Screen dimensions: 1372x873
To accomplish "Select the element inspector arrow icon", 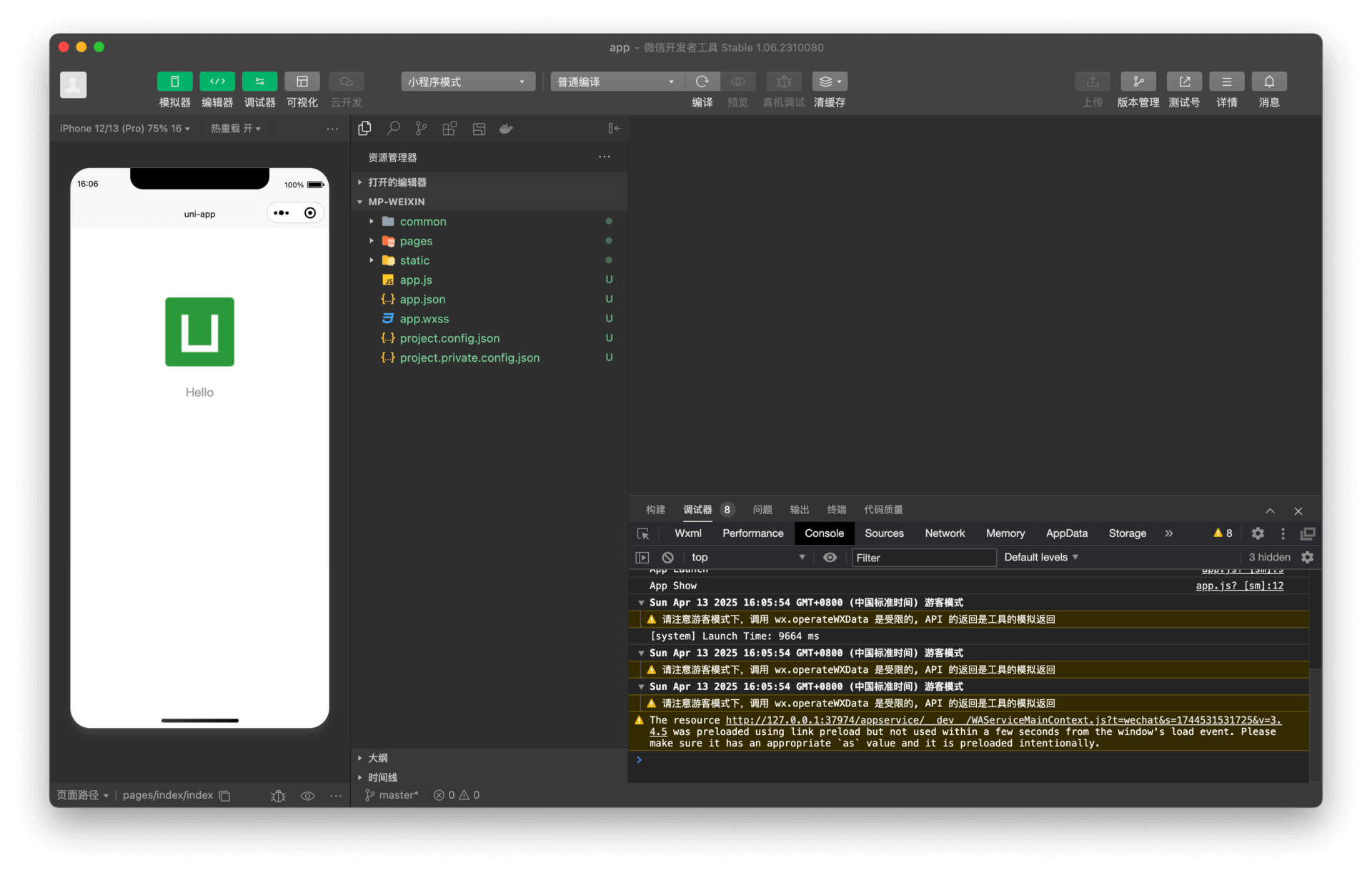I will point(643,533).
